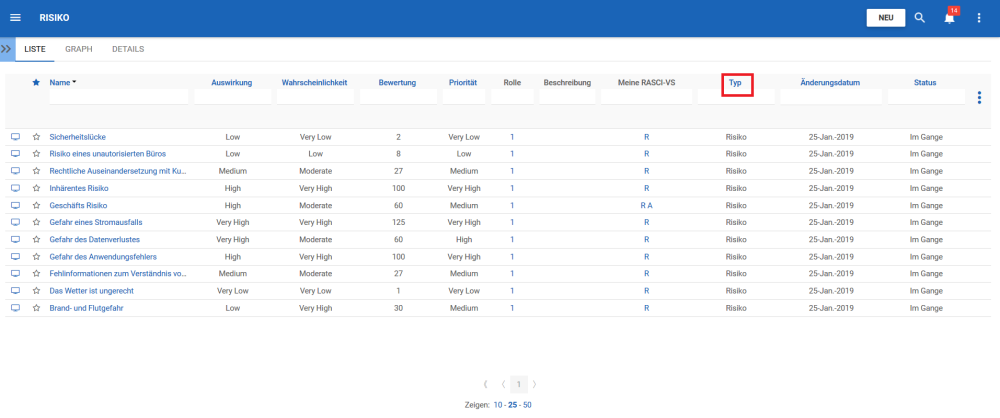Click the NEU button

[x=886, y=18]
